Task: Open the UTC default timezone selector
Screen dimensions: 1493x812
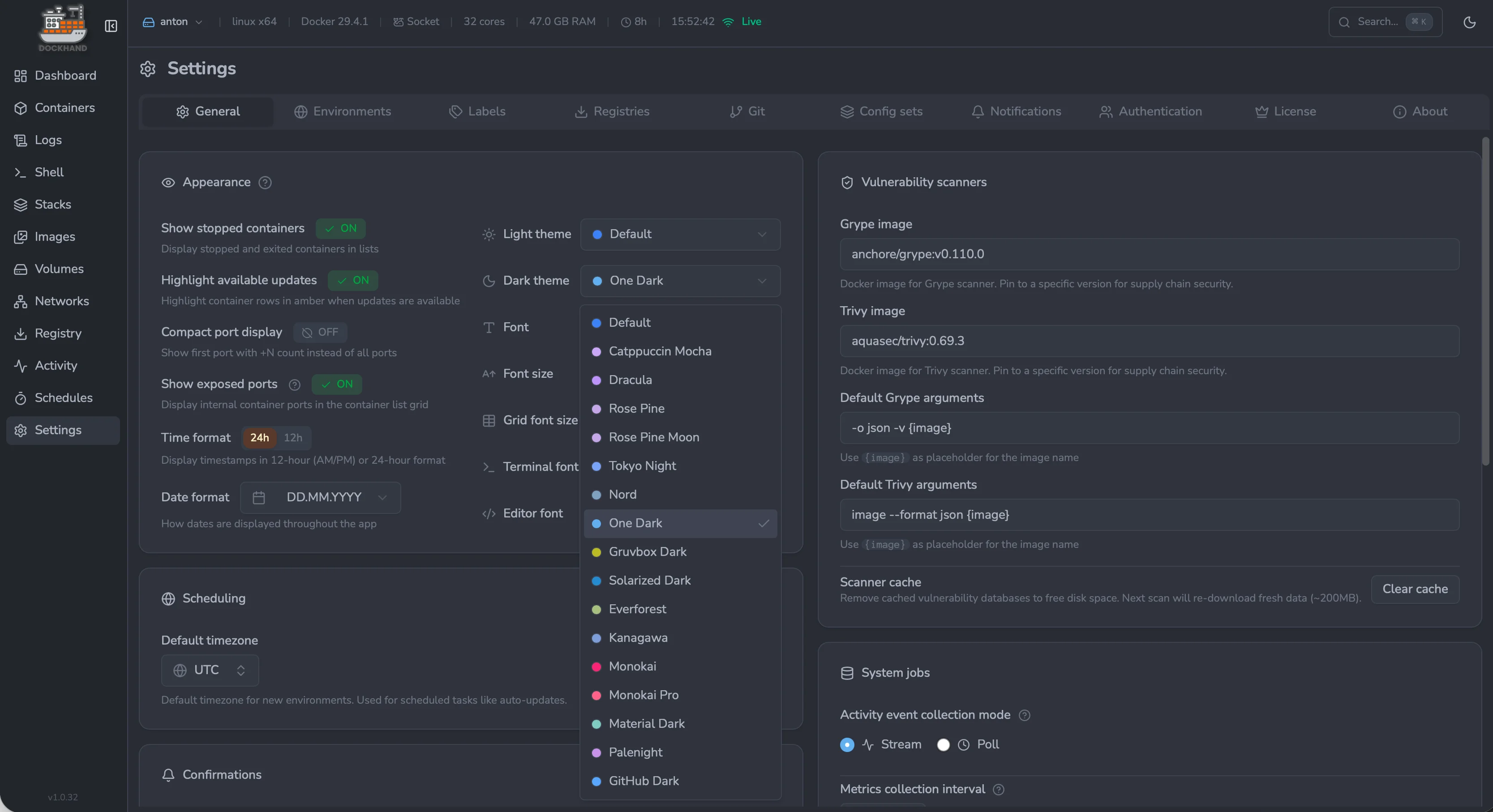Action: pos(210,670)
